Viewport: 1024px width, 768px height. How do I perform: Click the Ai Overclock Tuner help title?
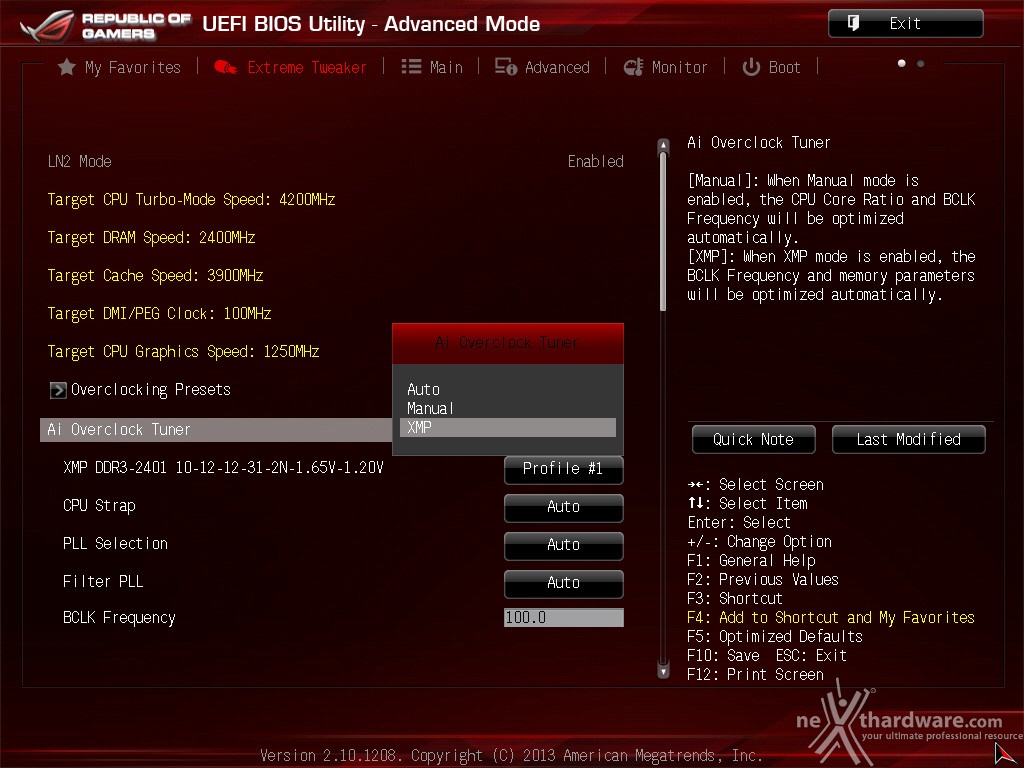click(x=759, y=143)
